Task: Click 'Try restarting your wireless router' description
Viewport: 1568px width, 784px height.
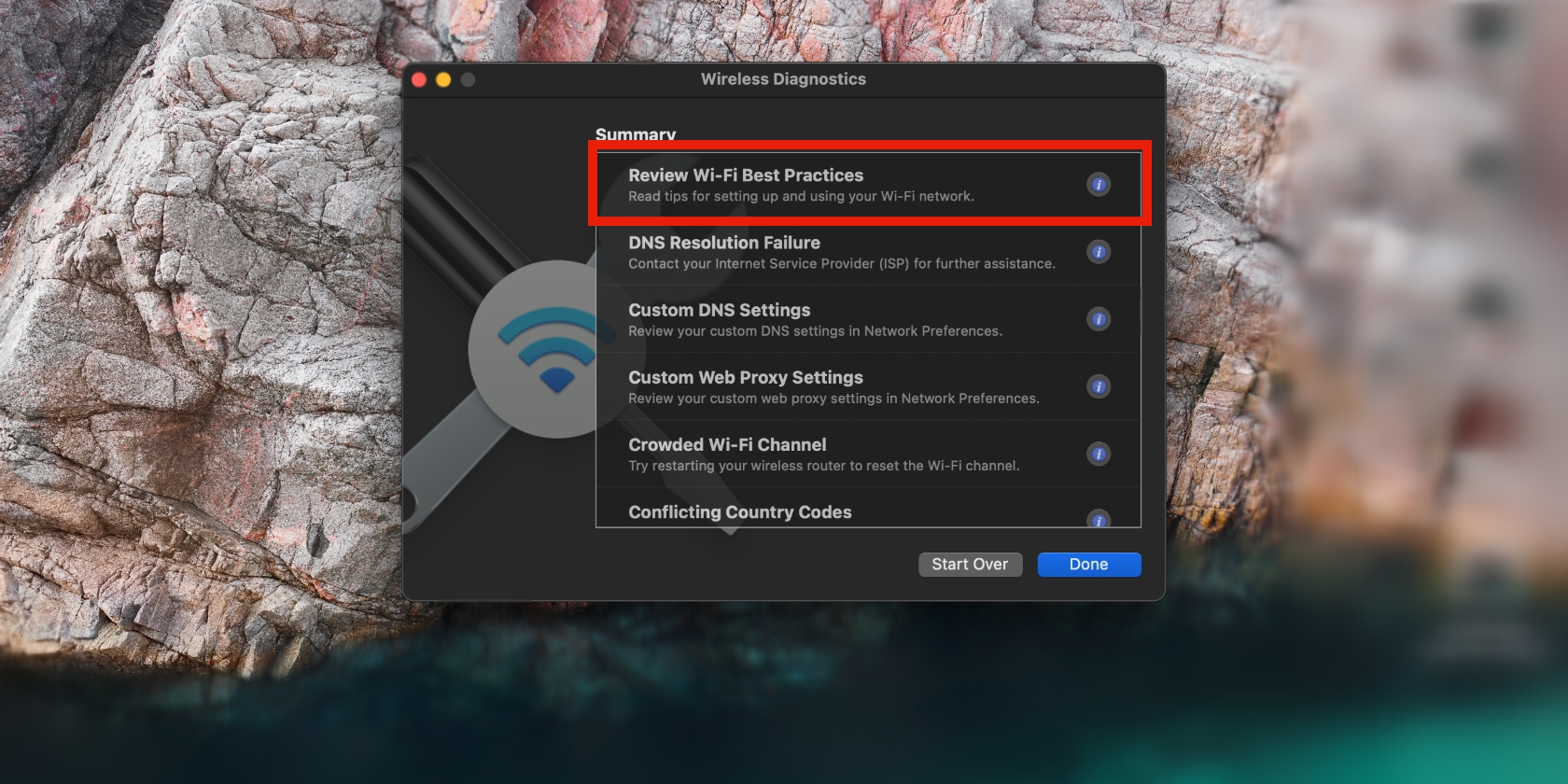Action: pos(824,466)
